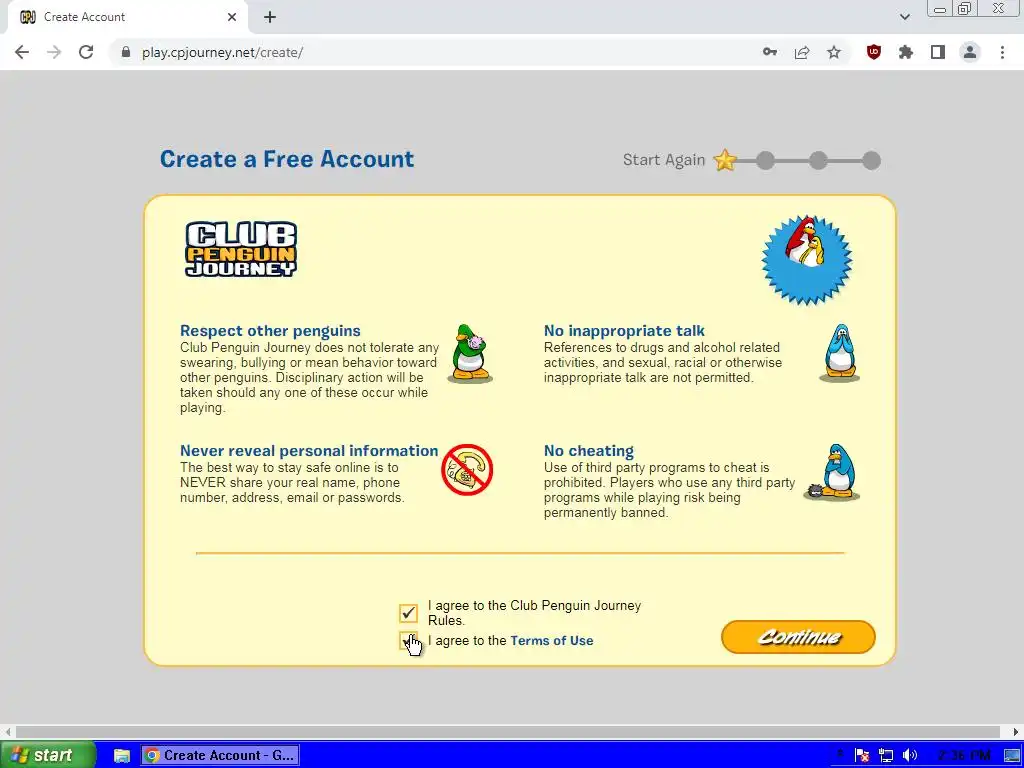Share this page icon

click(802, 52)
